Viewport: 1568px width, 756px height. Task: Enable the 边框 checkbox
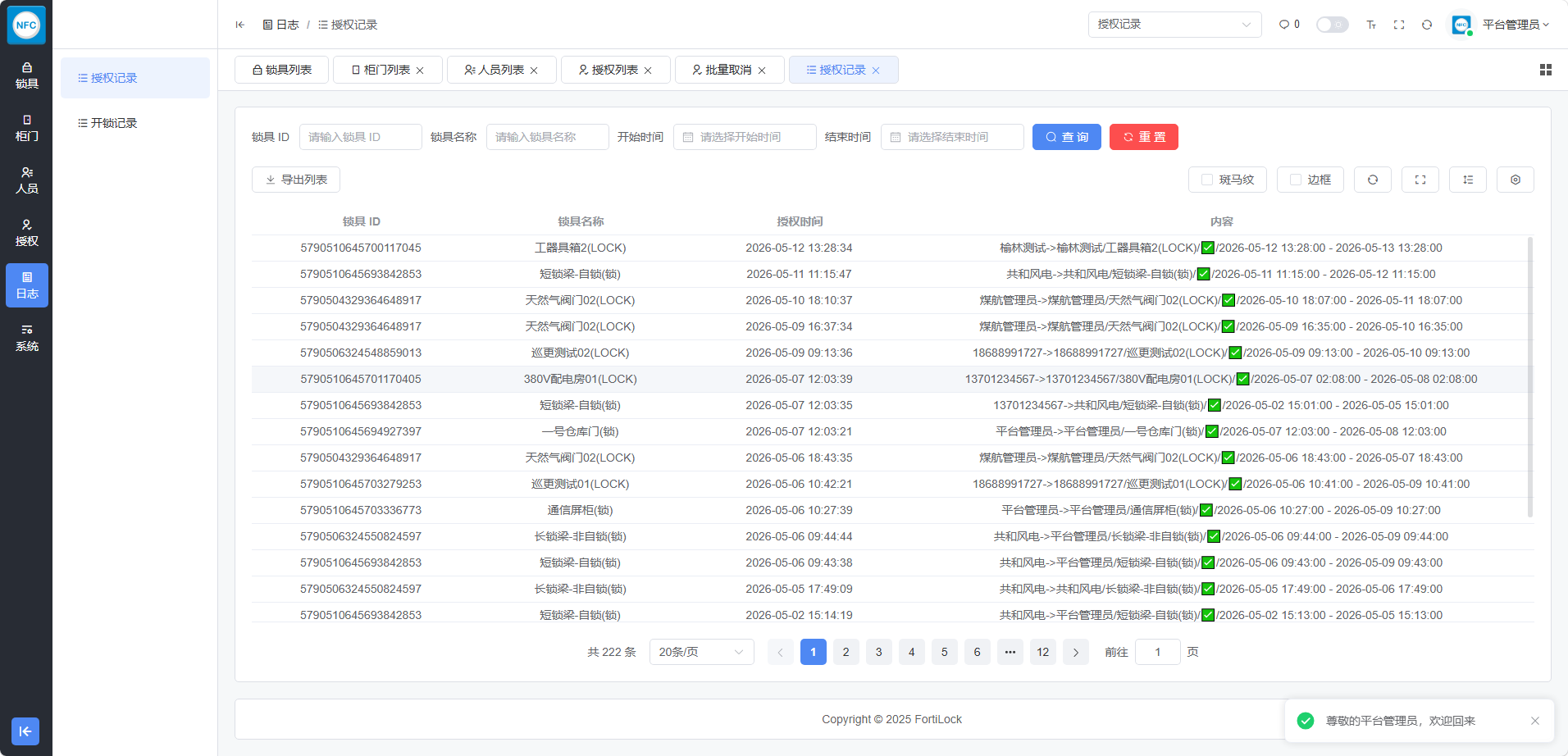pos(1296,180)
